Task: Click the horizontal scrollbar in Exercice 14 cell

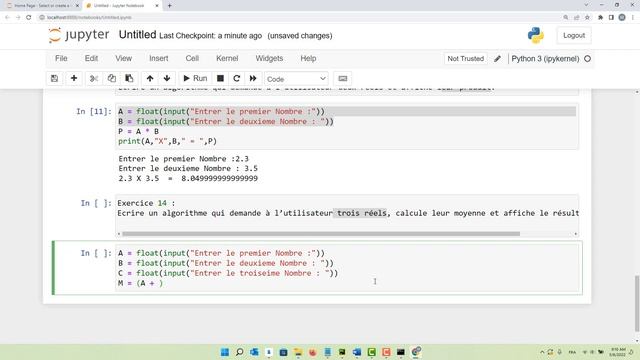Action: [x=321, y=234]
